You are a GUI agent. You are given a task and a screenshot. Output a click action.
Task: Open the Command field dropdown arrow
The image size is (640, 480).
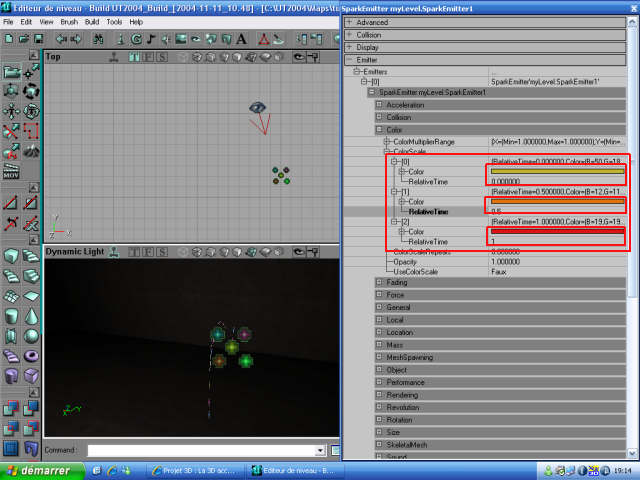point(320,451)
